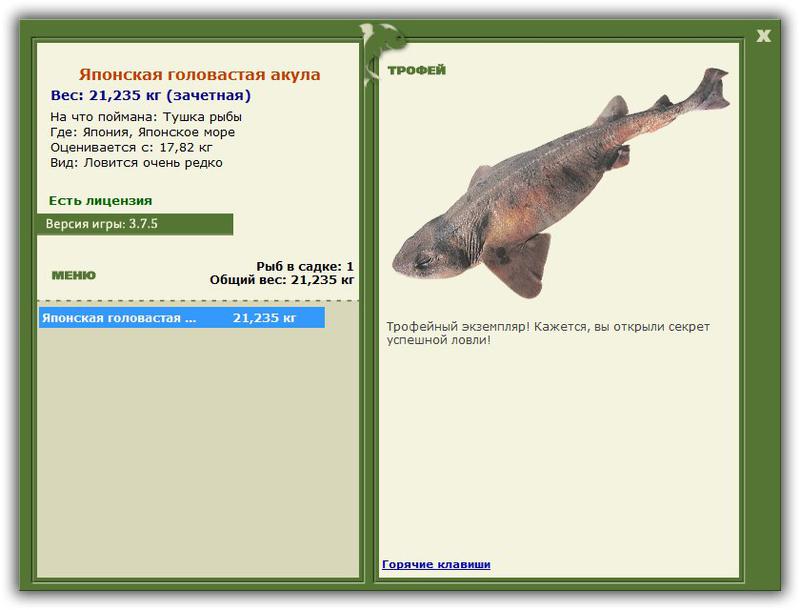
Task: Click the Рыб в садке: 1 counter
Action: 305,266
